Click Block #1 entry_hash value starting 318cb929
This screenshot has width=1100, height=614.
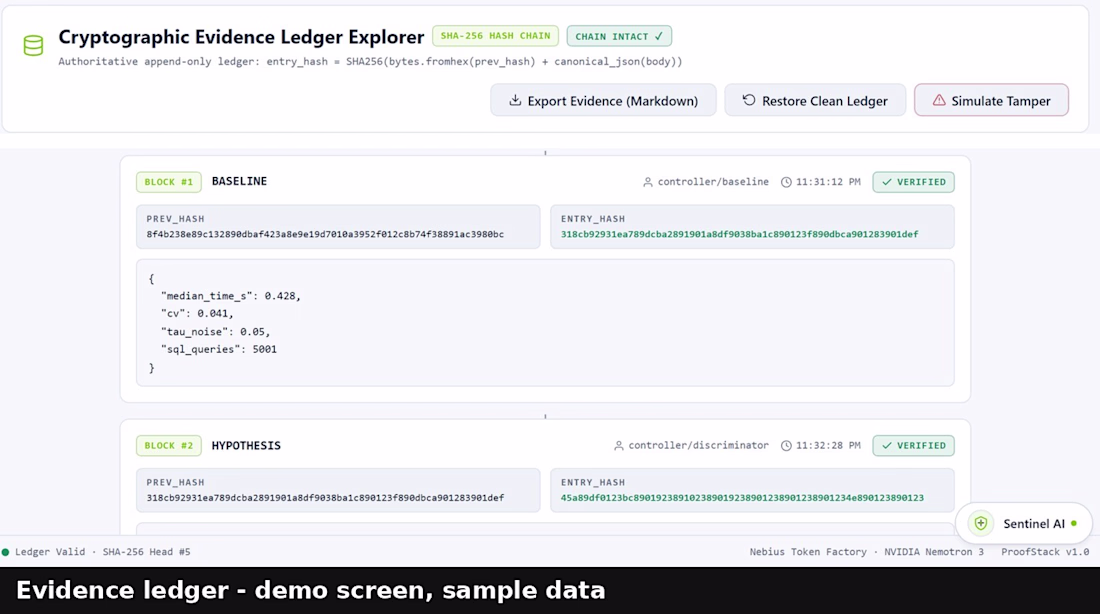point(739,234)
